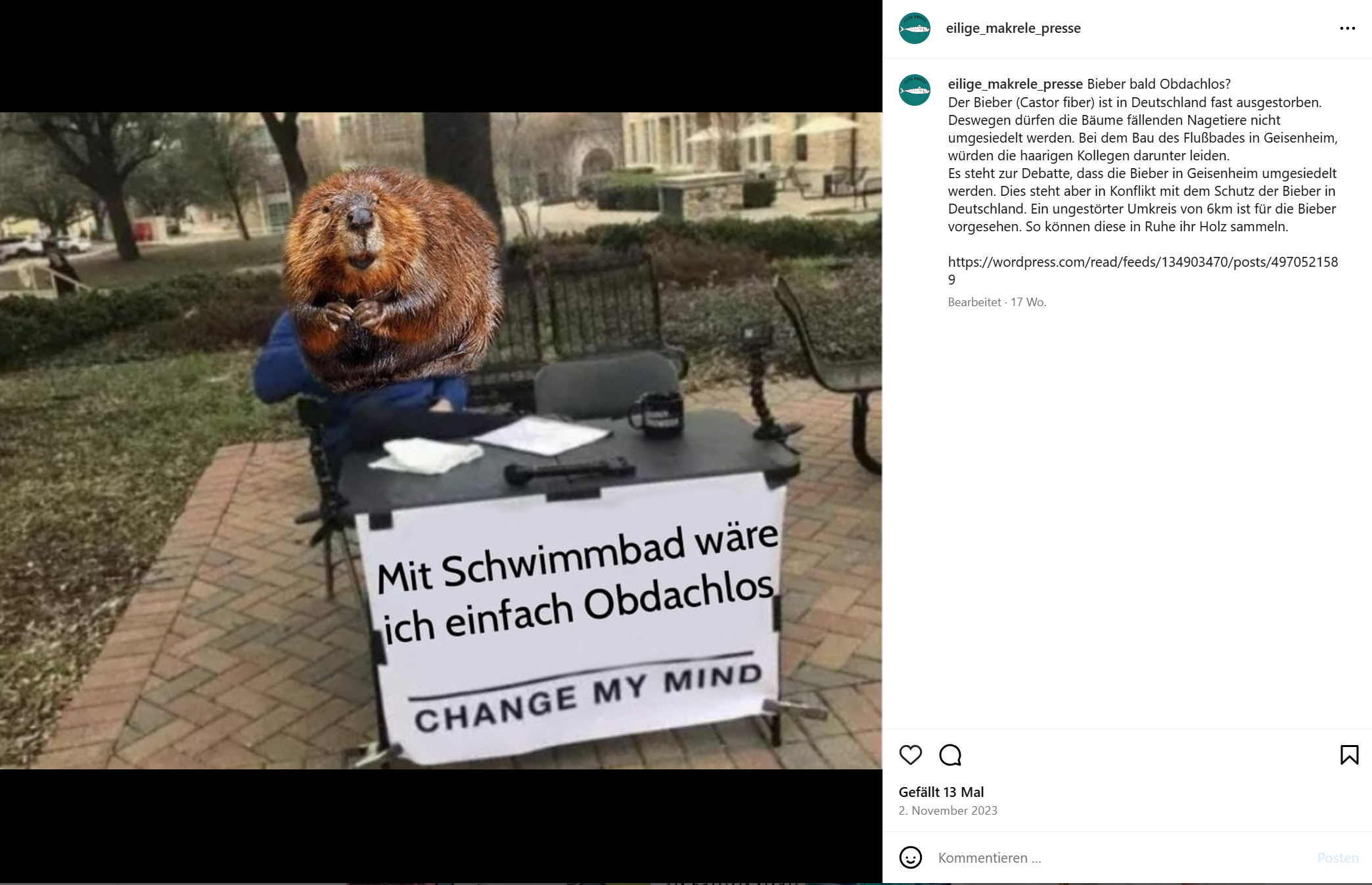Open the eilige_makrele_presse username in the header

(x=1013, y=28)
